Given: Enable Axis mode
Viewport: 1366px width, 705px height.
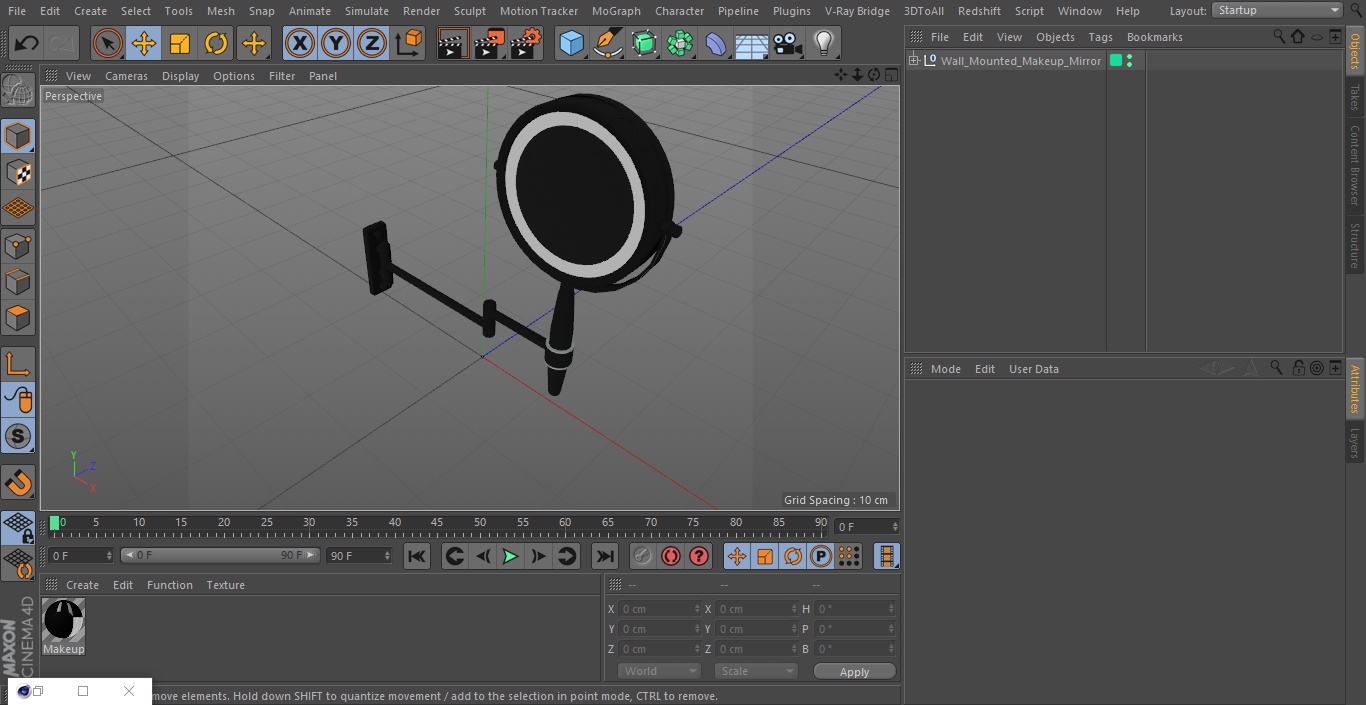Looking at the screenshot, I should point(18,363).
